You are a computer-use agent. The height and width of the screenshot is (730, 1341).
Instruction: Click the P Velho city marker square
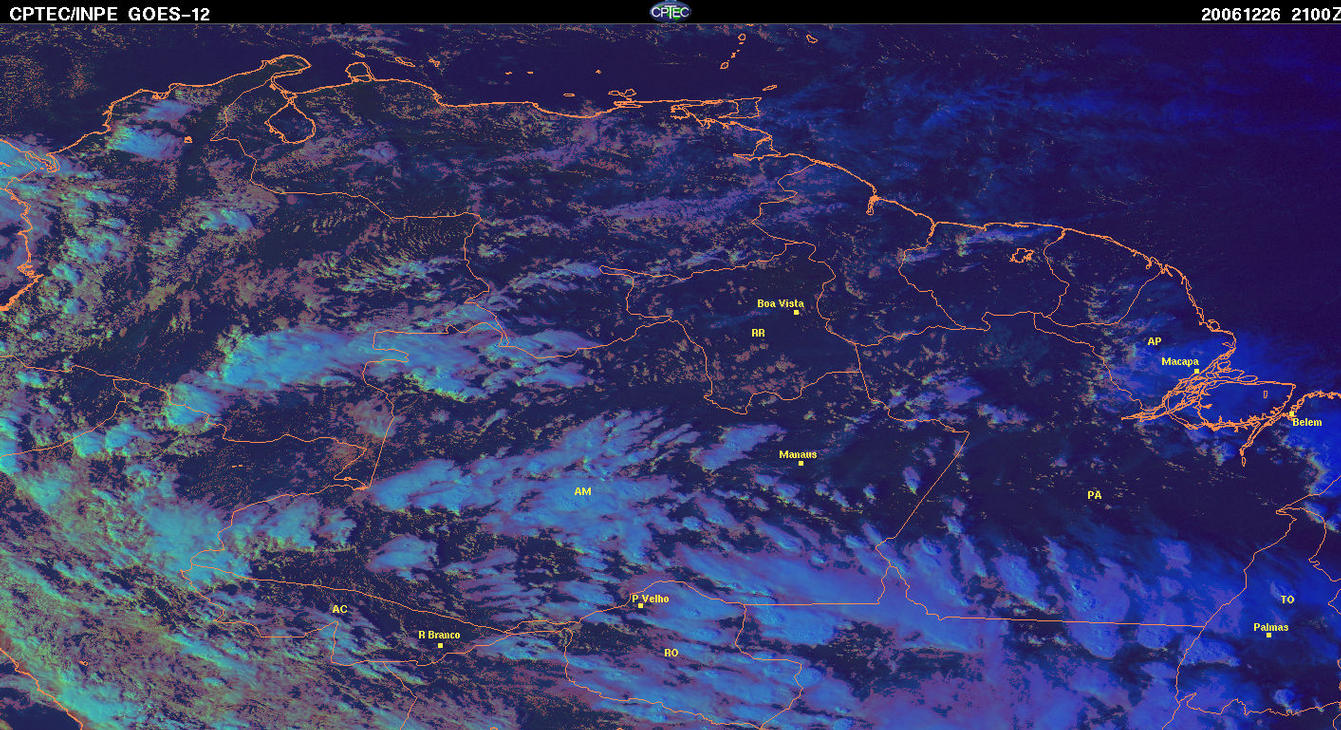pos(640,606)
